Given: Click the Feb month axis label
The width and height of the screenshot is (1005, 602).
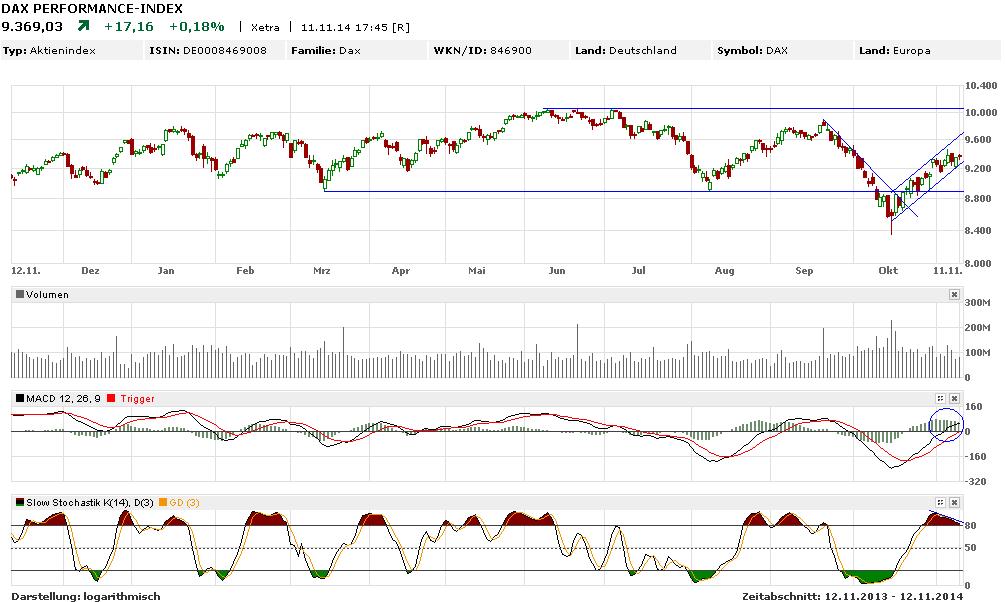Looking at the screenshot, I should pos(245,271).
